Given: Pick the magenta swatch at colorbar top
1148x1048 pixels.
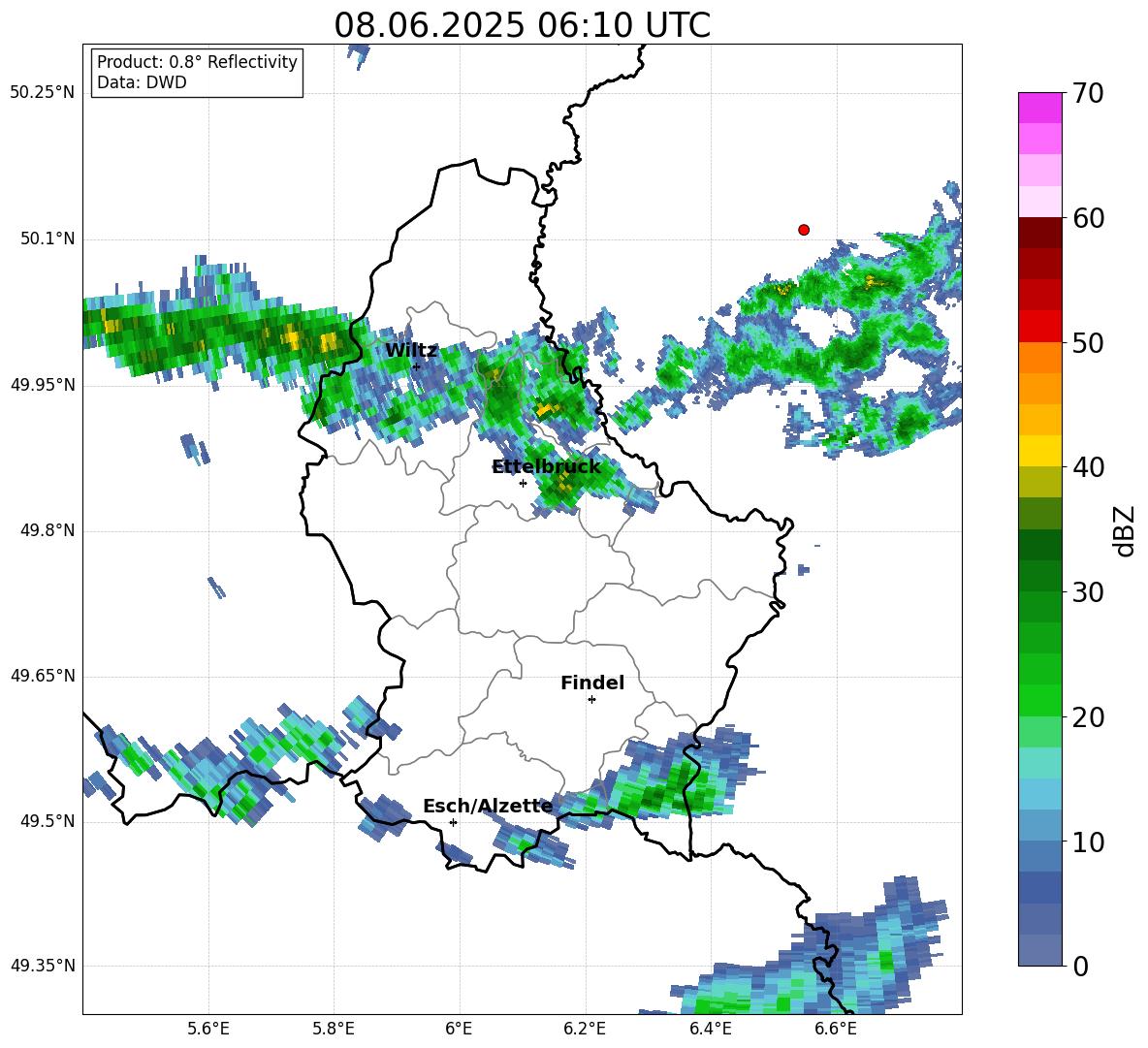Looking at the screenshot, I should click(1039, 108).
